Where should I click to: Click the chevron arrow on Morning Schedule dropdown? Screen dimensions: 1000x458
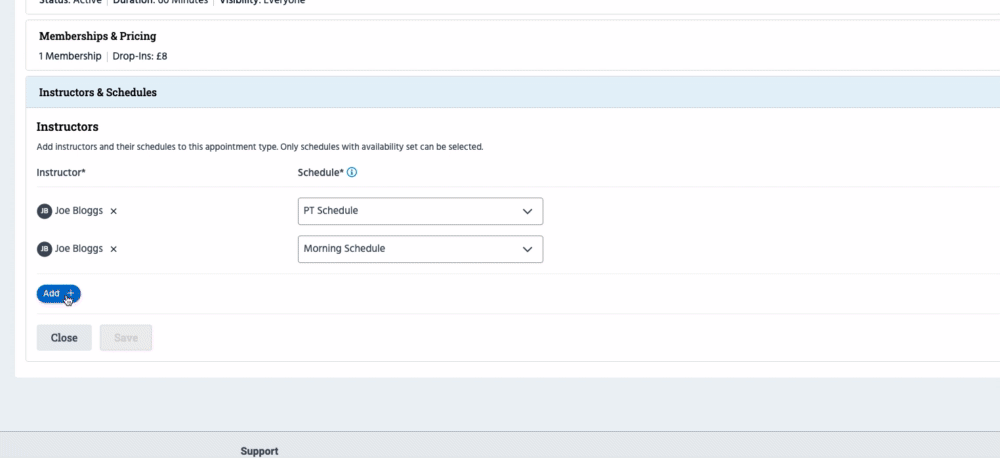tap(527, 249)
